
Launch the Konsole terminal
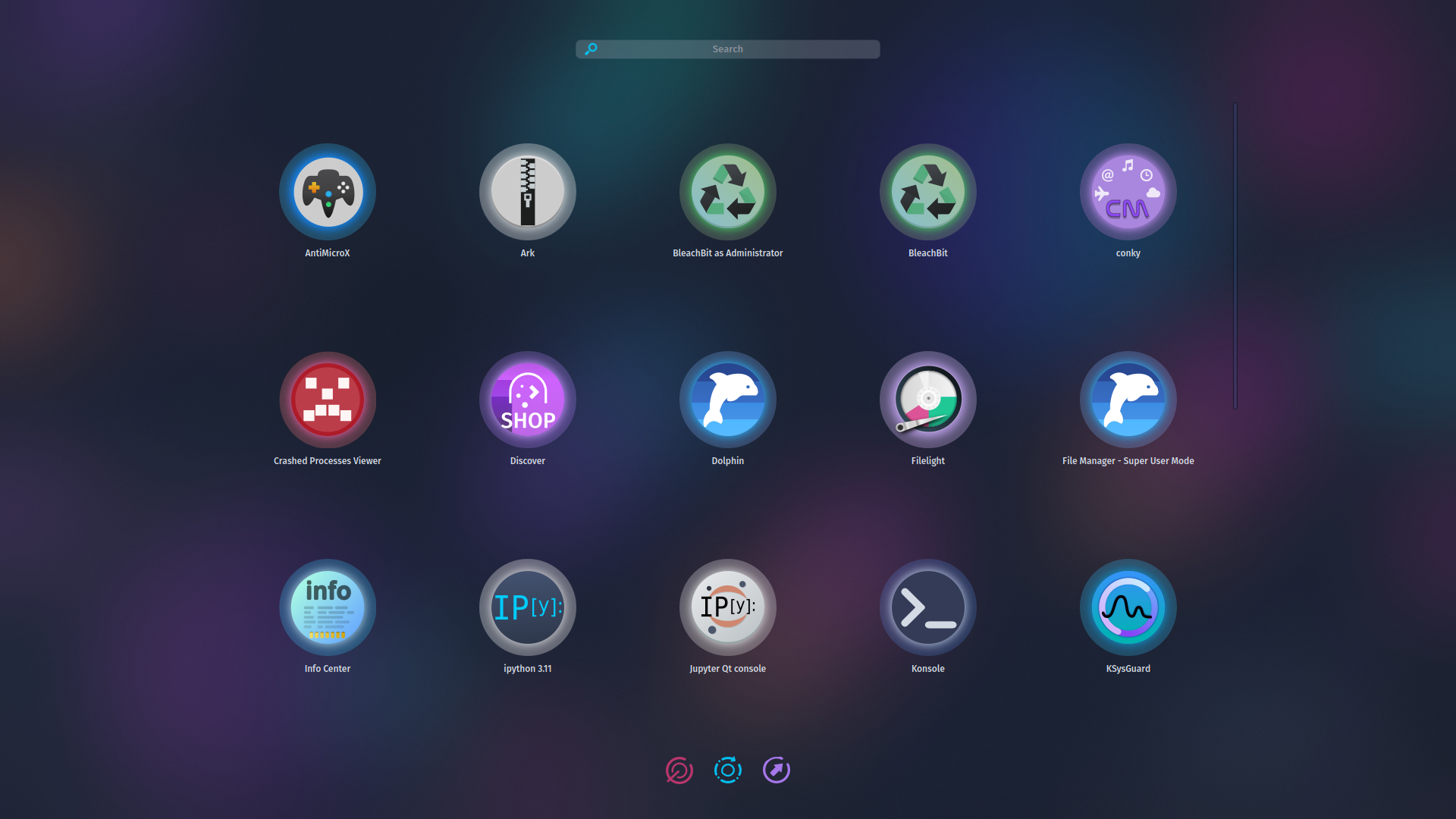coord(928,607)
